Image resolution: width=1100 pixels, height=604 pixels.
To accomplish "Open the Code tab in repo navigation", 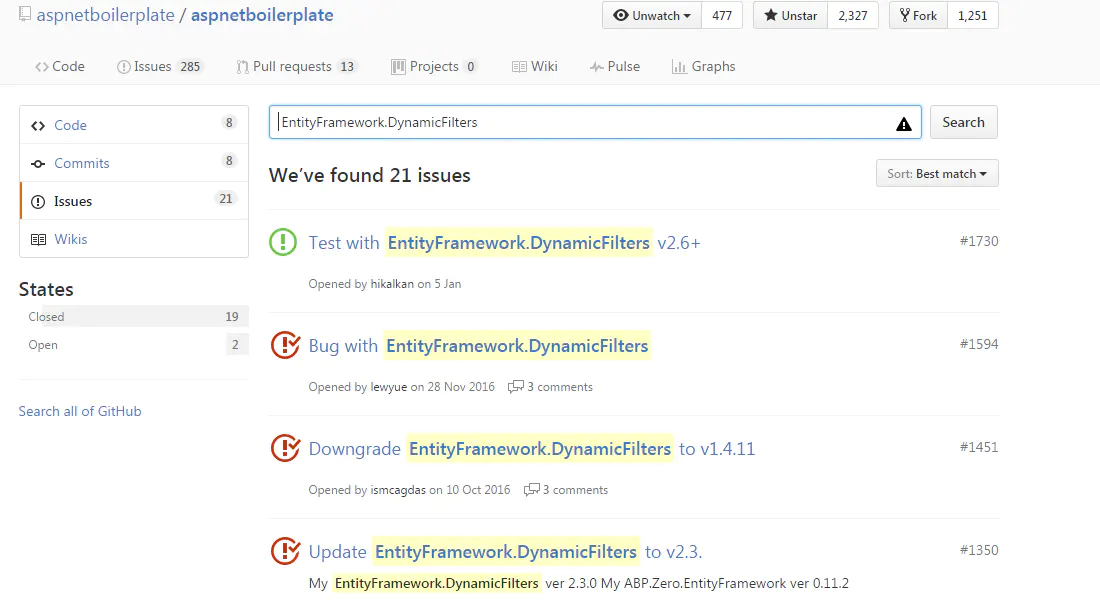I will 60,67.
